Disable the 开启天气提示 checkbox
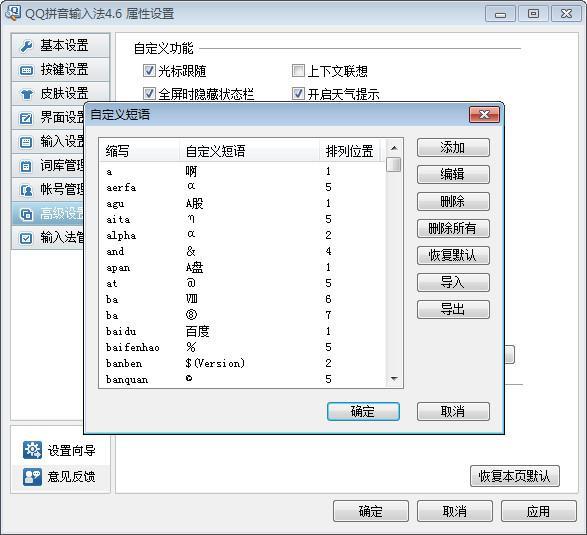The width and height of the screenshot is (587, 535). (x=298, y=94)
